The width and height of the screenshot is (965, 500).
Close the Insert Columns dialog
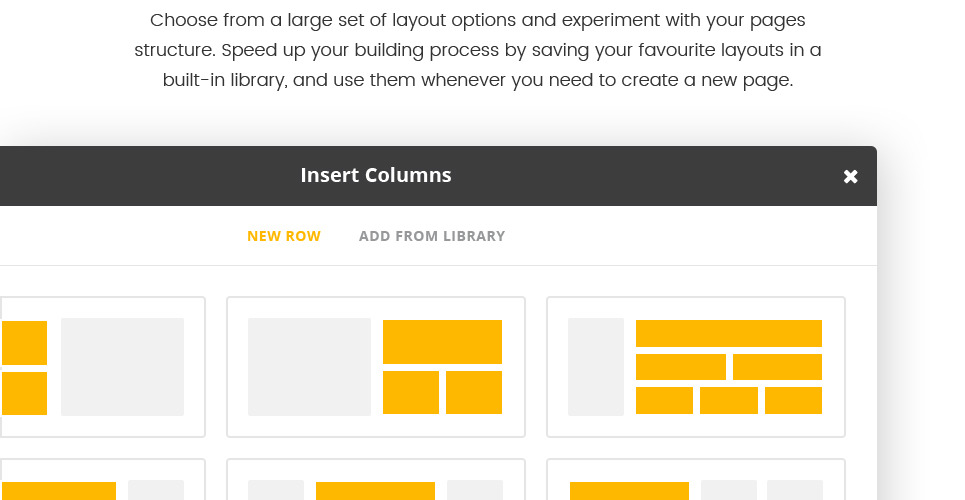[850, 176]
